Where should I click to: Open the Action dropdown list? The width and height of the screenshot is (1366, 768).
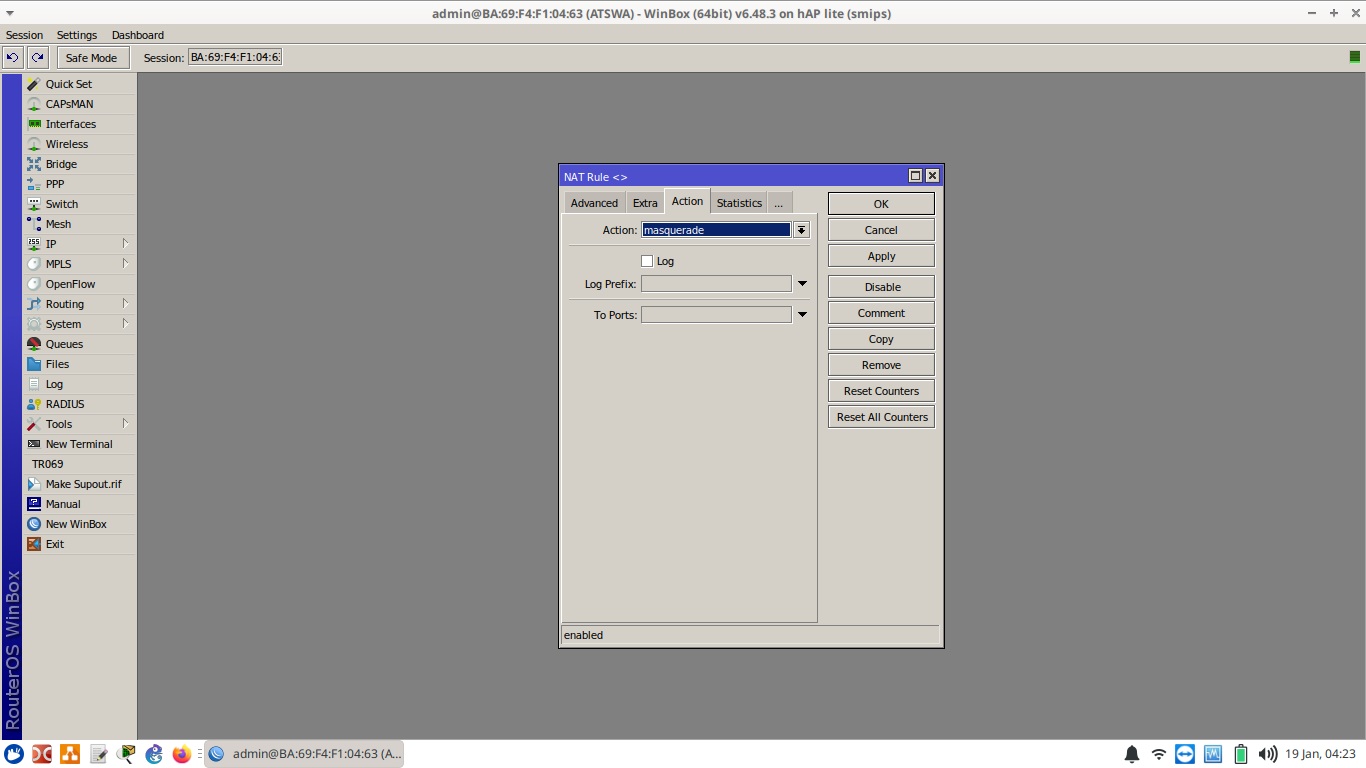pos(801,230)
